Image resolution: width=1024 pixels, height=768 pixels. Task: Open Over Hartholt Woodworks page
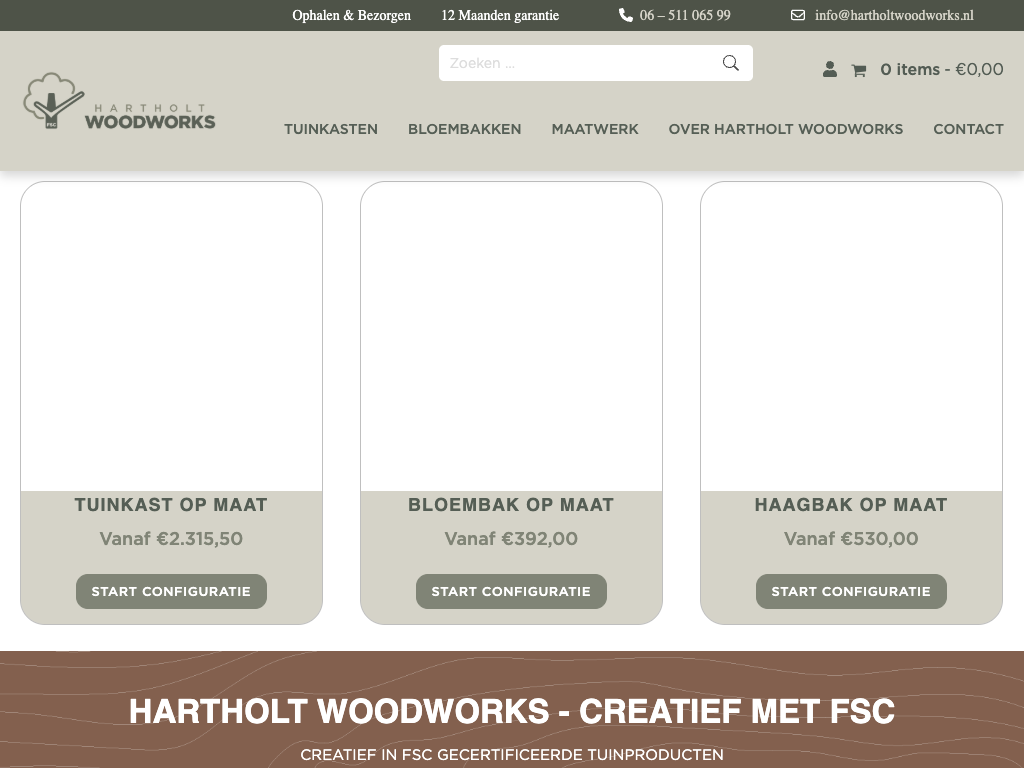(786, 129)
